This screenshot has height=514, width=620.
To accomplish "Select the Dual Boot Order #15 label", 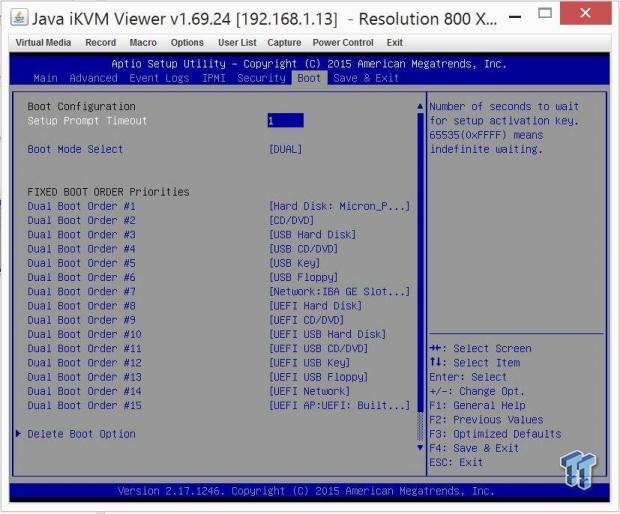I will click(x=84, y=405).
